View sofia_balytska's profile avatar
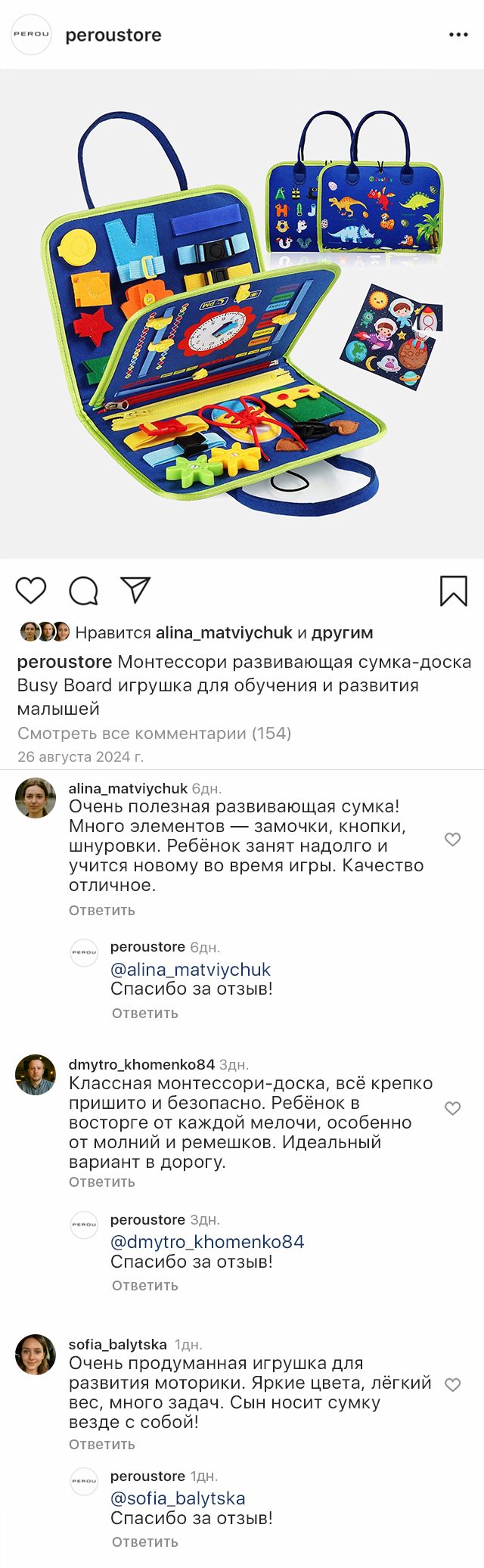484x1568 pixels. [x=36, y=1354]
